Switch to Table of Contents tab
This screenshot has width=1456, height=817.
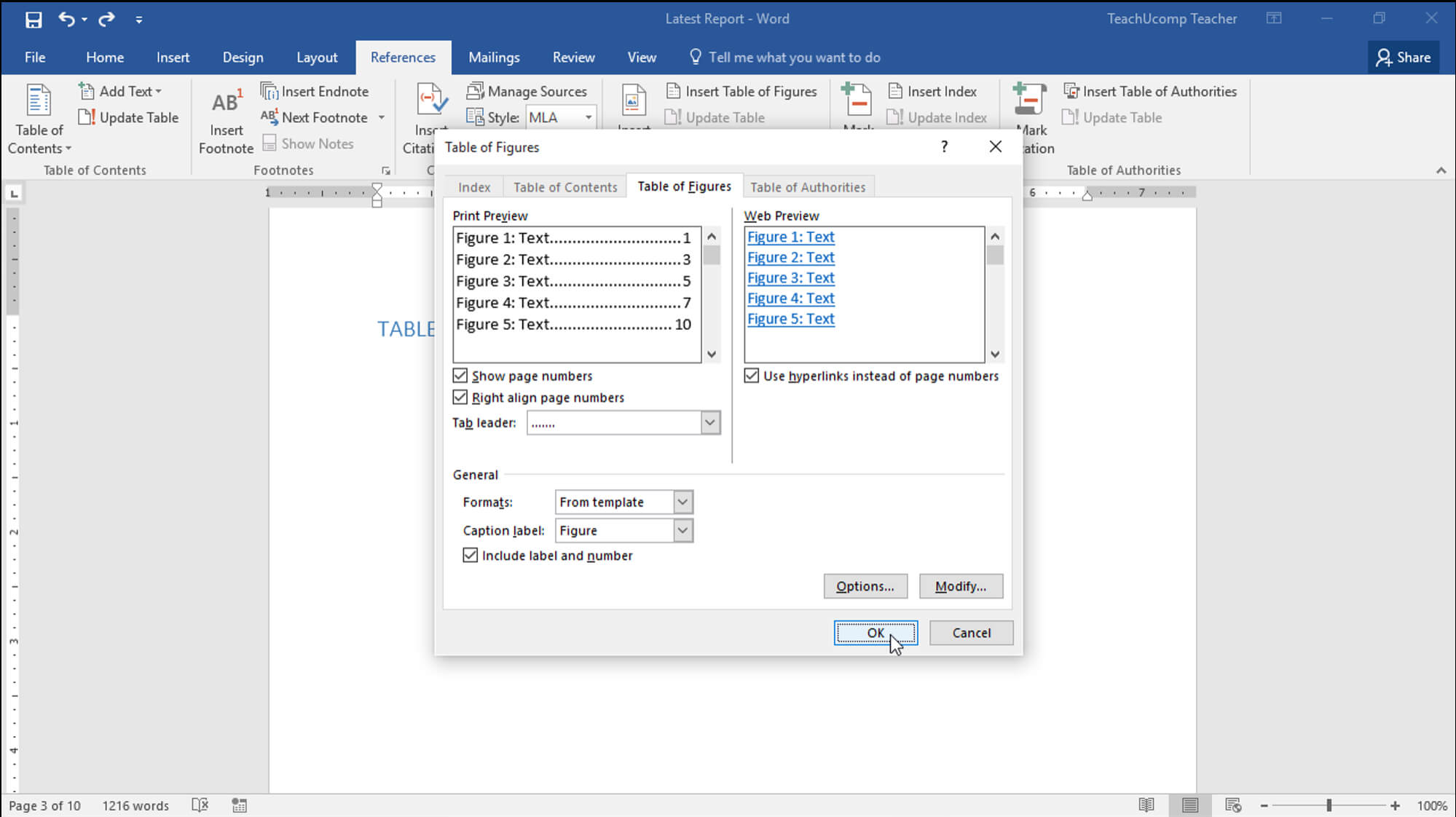pyautogui.click(x=565, y=186)
